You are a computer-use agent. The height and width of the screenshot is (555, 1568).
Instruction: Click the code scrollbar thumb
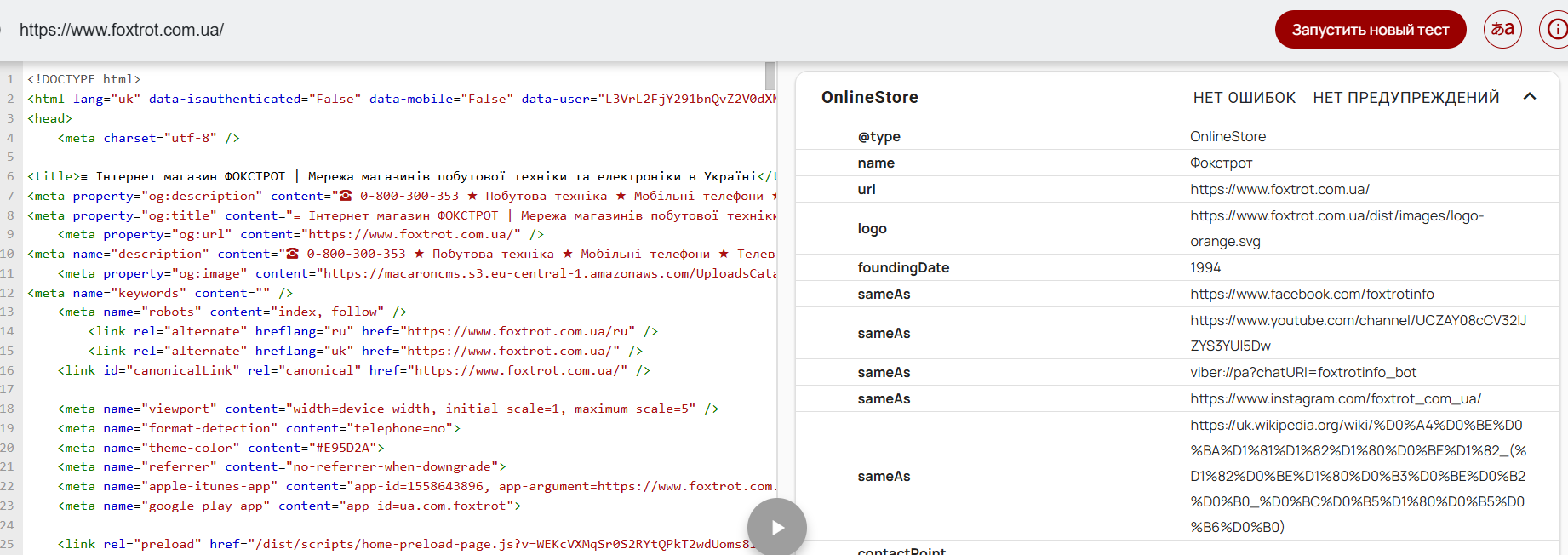pos(770,76)
